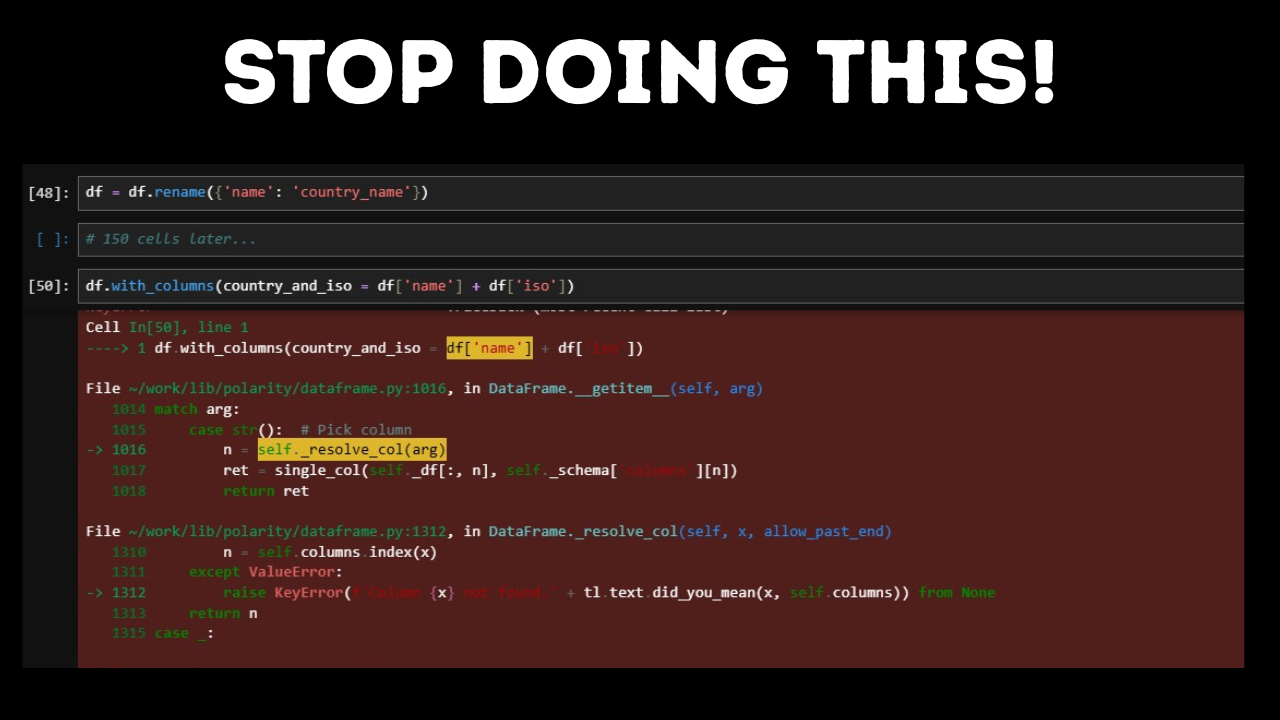Click traceback line 1018 'return ret'
Image resolution: width=1280 pixels, height=720 pixels.
[210, 491]
